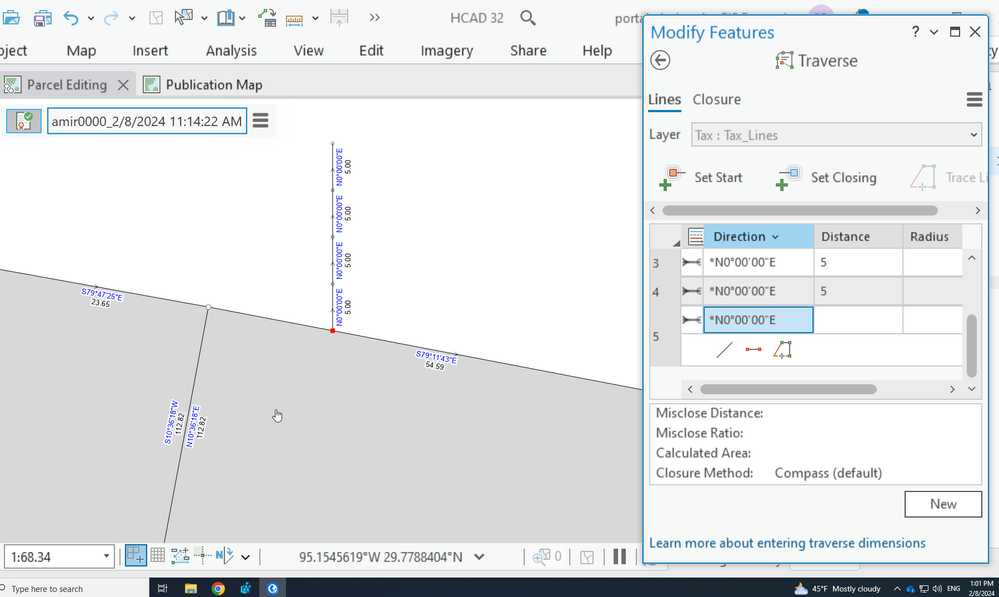Select row 4 distance cell value 5
Image resolution: width=999 pixels, height=597 pixels.
click(x=858, y=291)
